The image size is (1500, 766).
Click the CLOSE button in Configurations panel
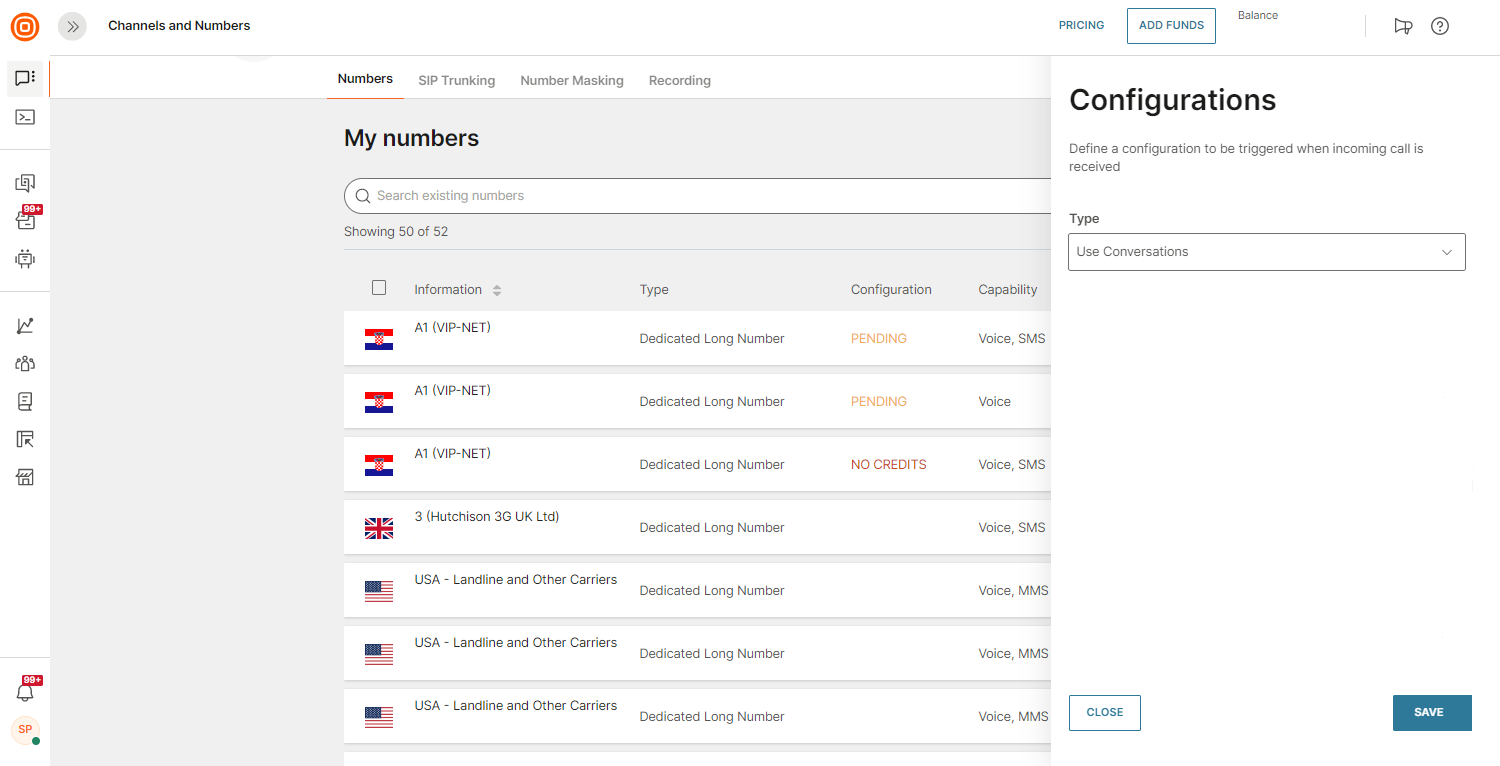(1104, 712)
